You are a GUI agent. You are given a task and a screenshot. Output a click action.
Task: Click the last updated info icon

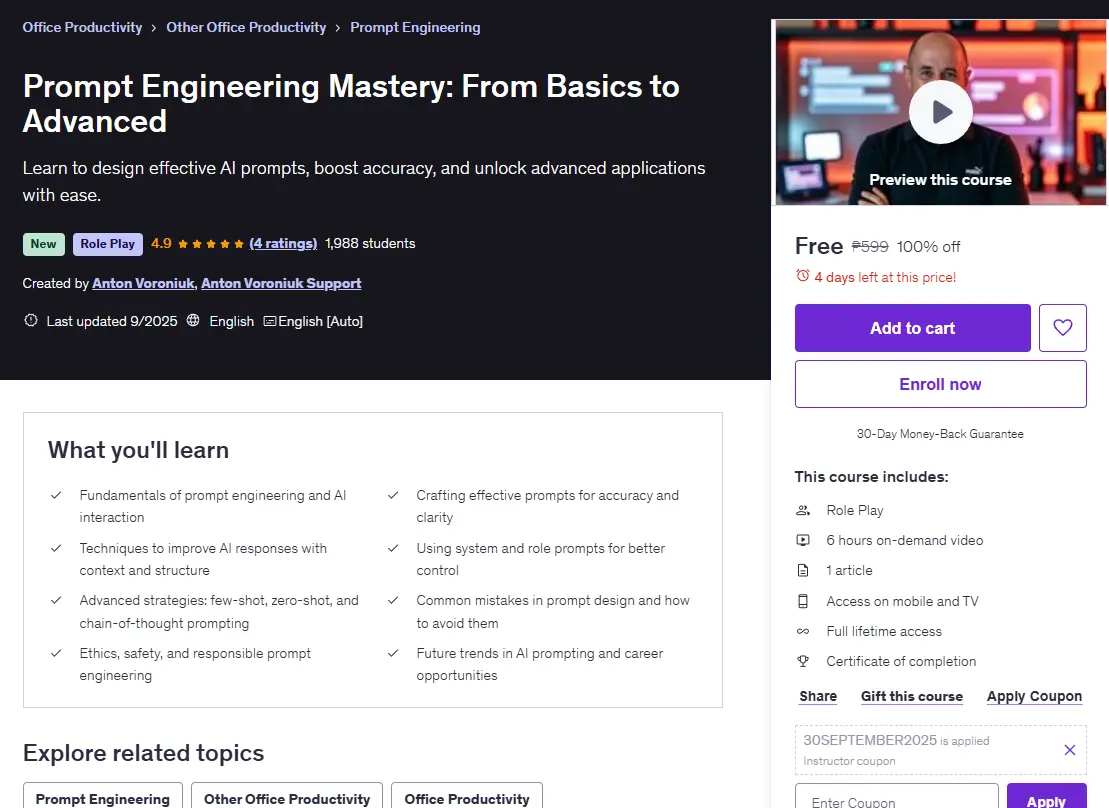coord(30,321)
